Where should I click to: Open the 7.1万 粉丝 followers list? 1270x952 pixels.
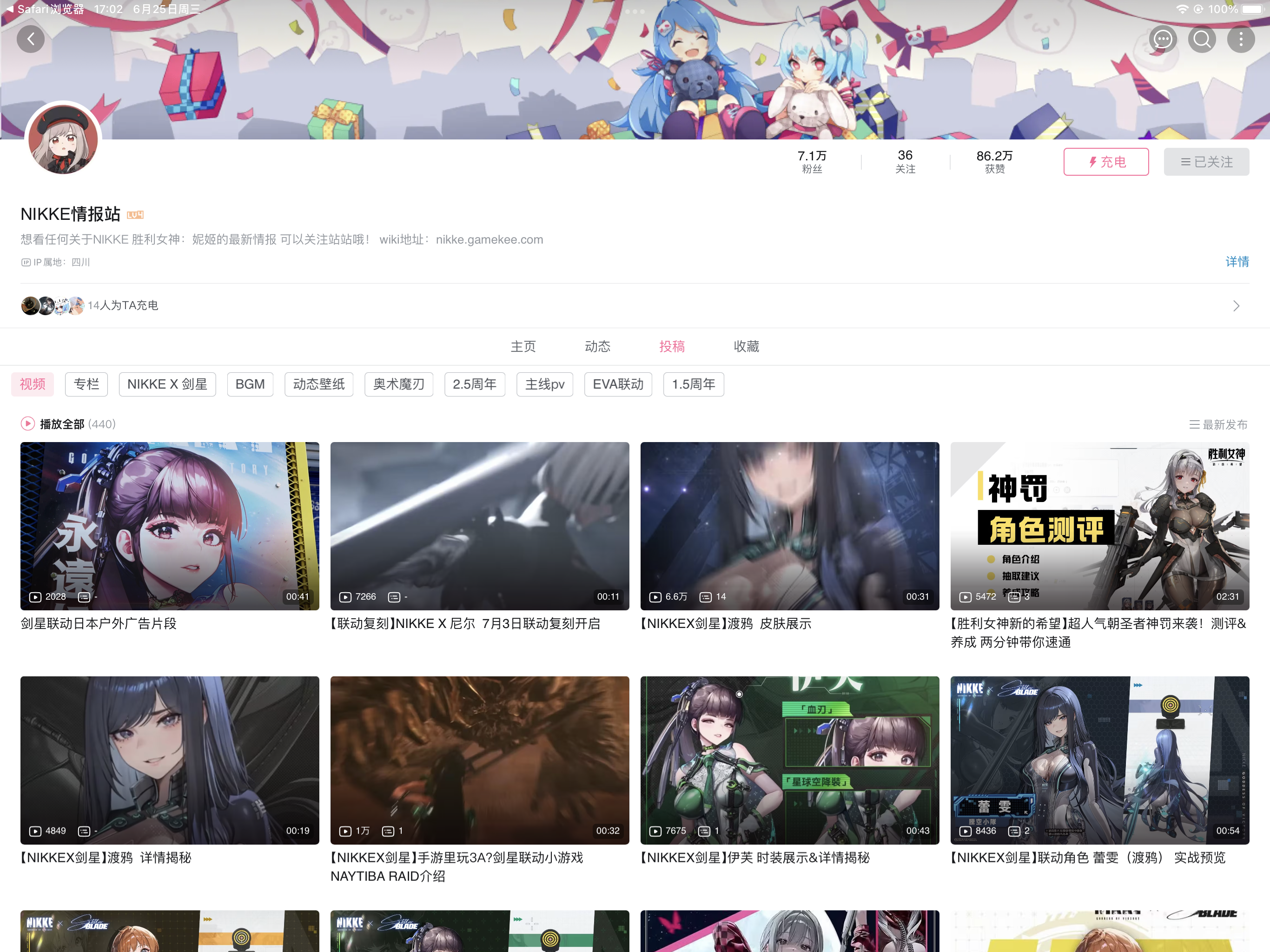(812, 162)
